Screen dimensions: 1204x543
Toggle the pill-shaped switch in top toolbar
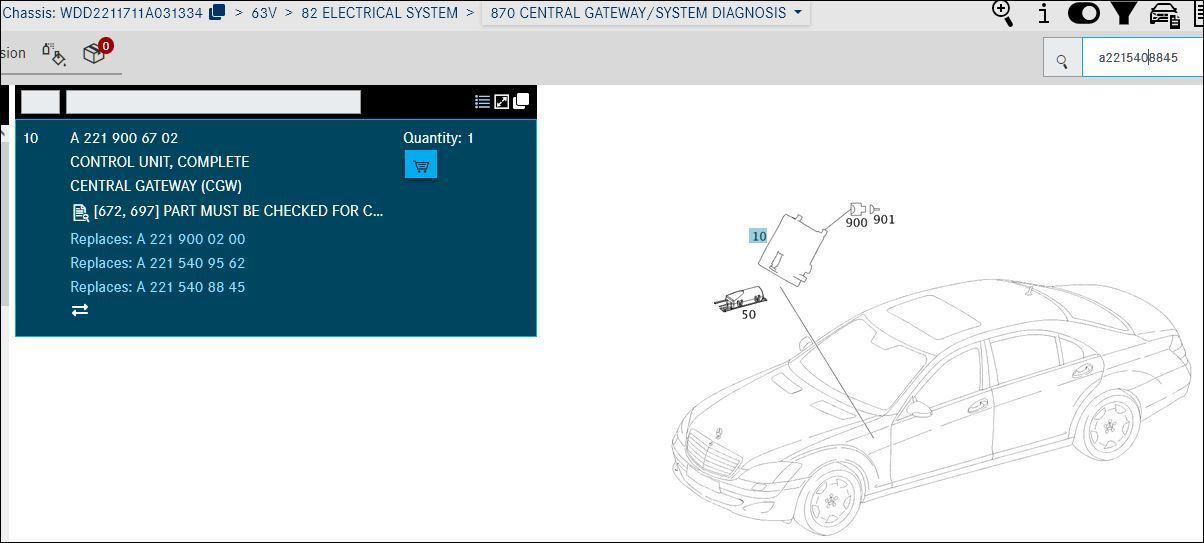(x=1083, y=13)
